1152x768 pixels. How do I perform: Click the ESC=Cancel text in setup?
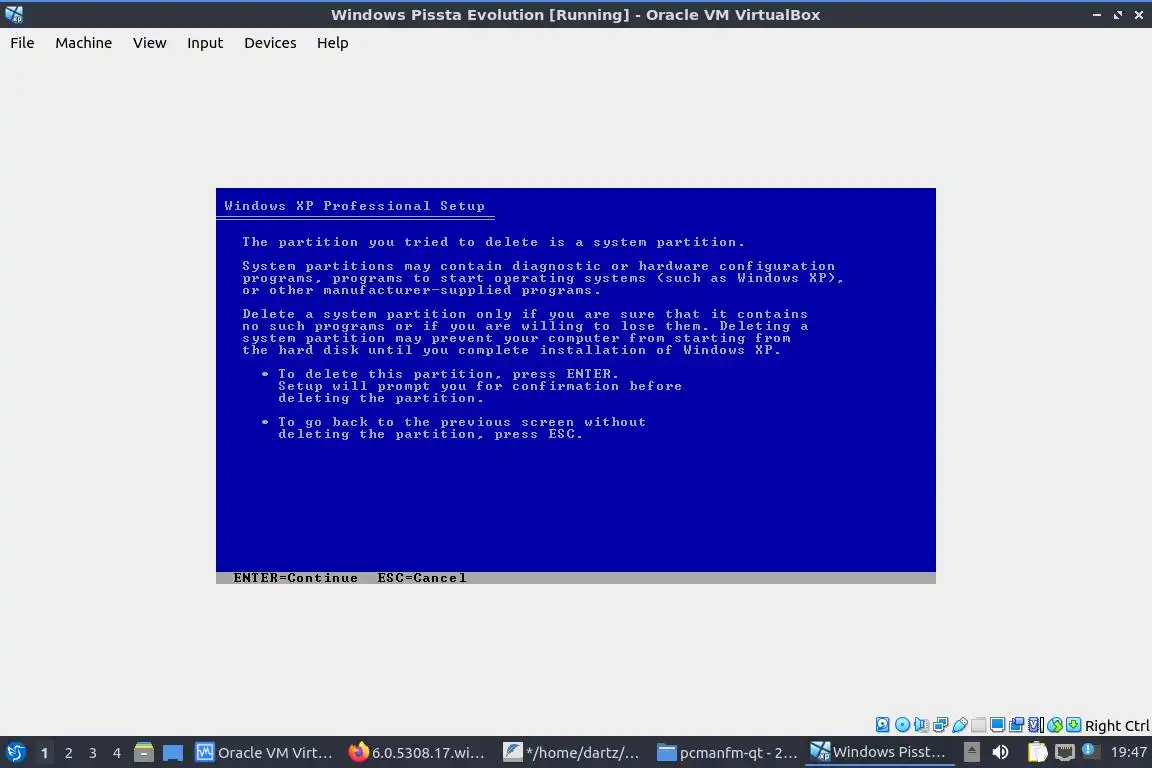[422, 578]
